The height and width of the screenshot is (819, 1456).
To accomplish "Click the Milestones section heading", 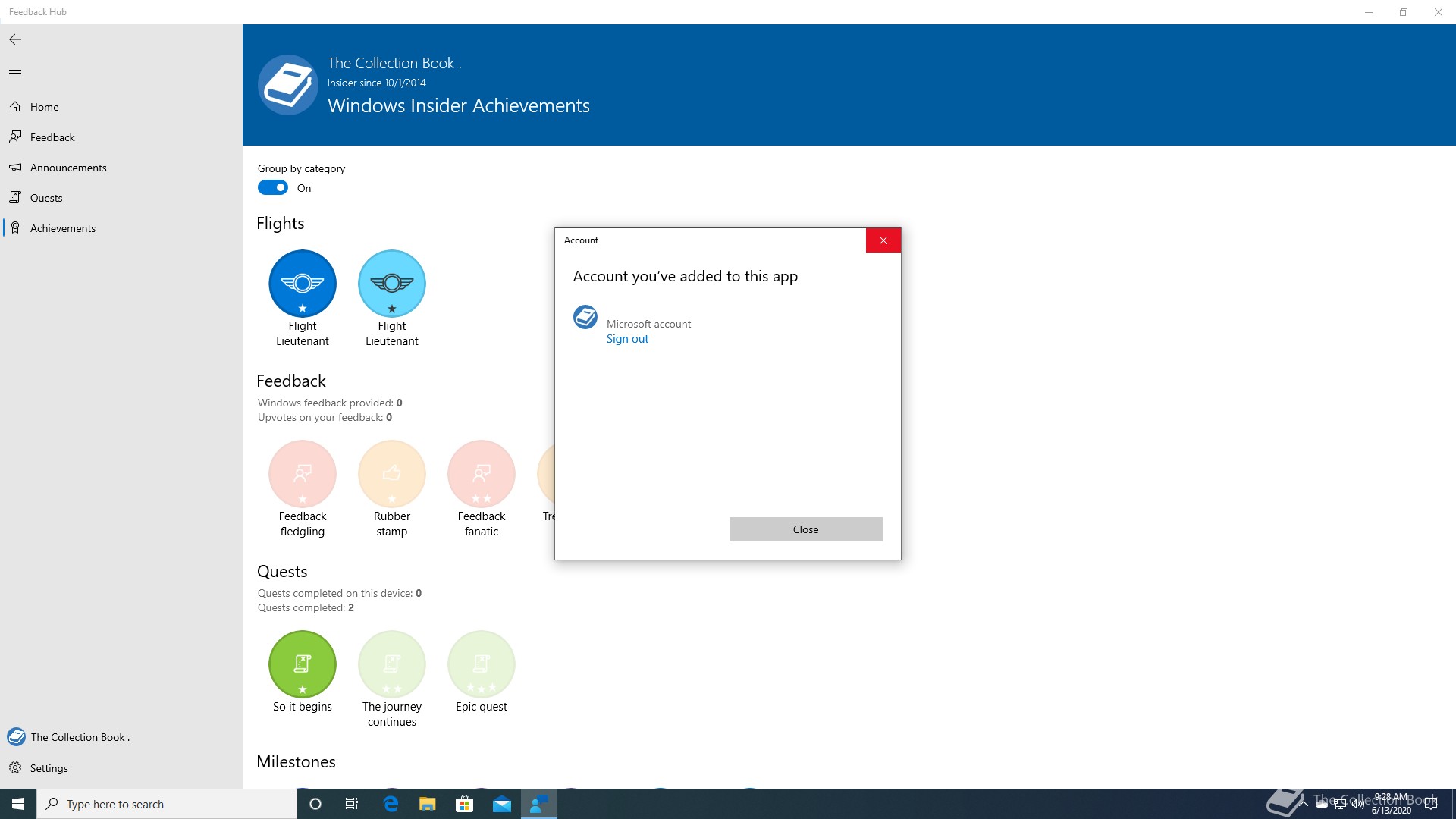I will 296,761.
